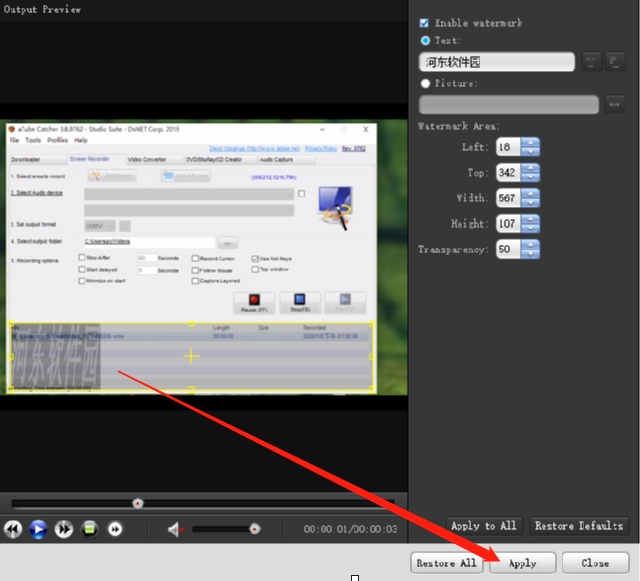Screen dimensions: 640x581
Task: Mute audio with the speaker icon
Action: click(175, 529)
